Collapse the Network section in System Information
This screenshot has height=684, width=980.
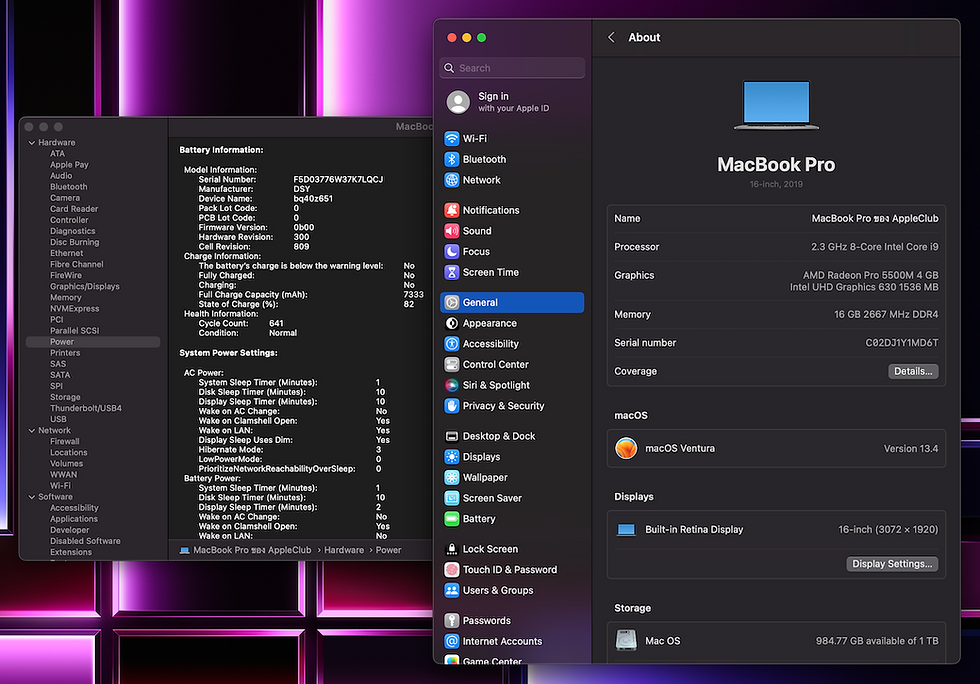tap(31, 430)
